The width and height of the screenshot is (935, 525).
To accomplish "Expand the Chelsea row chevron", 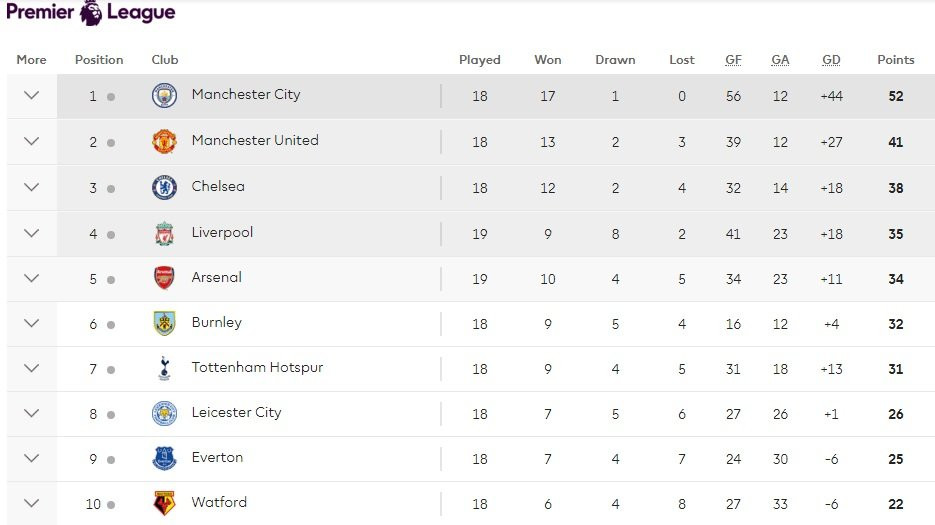I will pyautogui.click(x=31, y=188).
